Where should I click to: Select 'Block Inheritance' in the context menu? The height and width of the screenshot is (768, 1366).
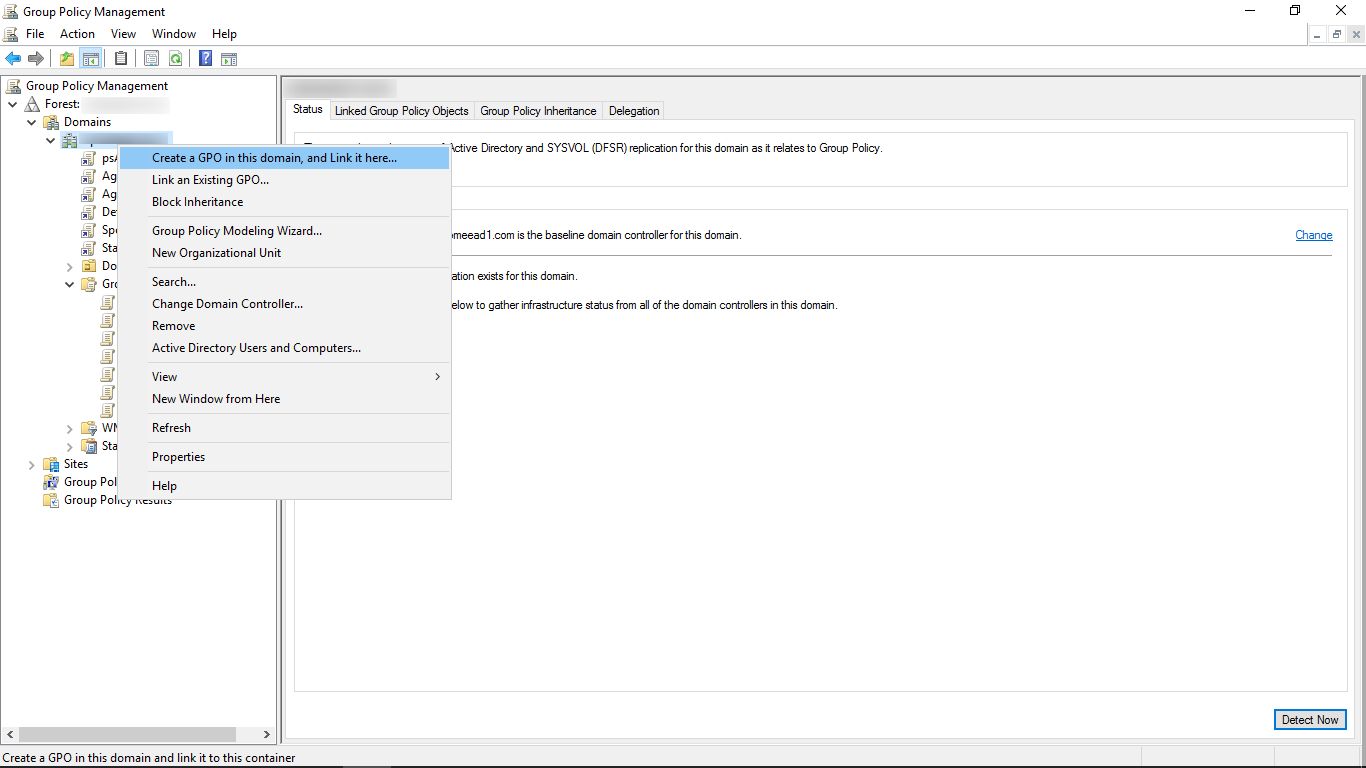197,202
